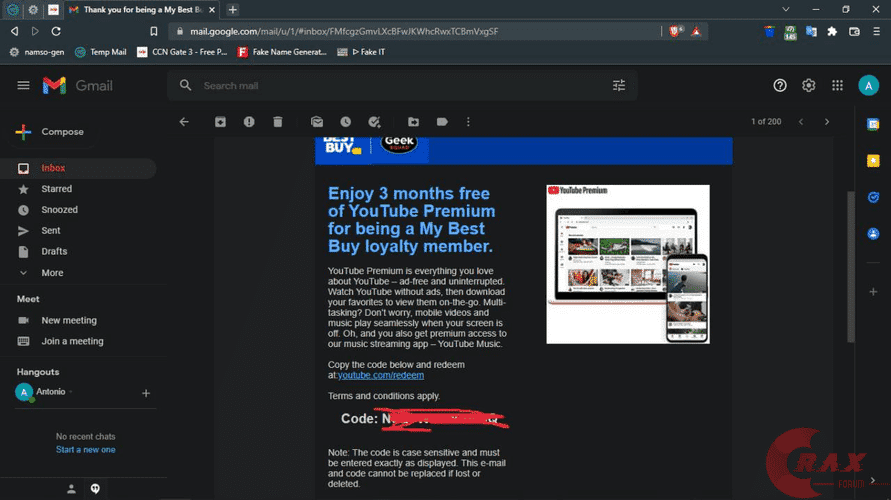Show search options in search bar

(x=619, y=86)
